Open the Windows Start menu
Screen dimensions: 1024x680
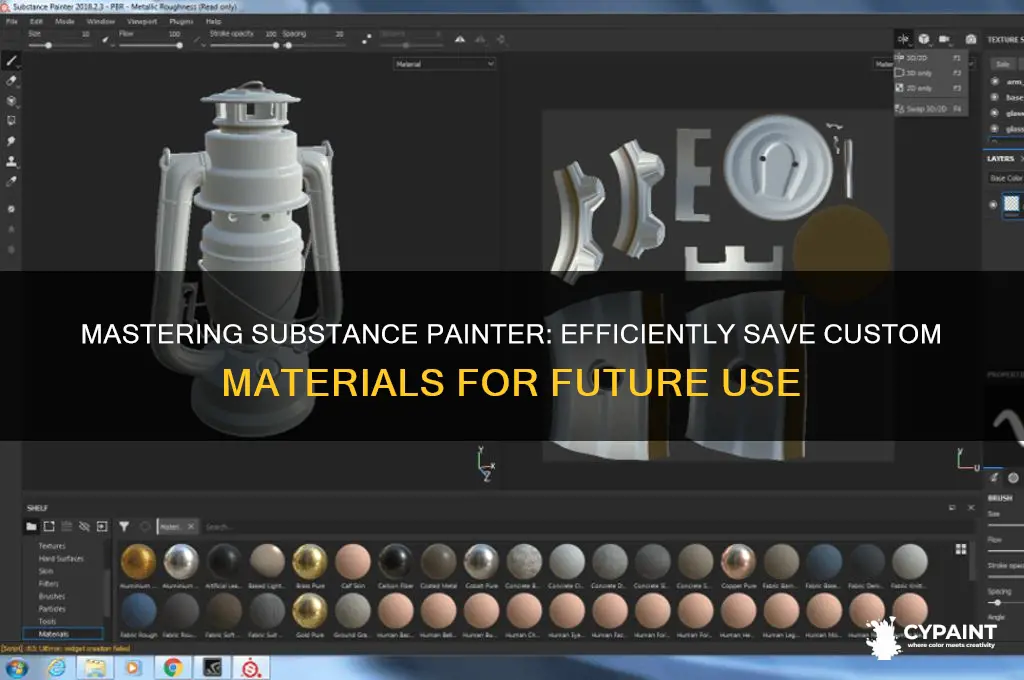(x=16, y=669)
